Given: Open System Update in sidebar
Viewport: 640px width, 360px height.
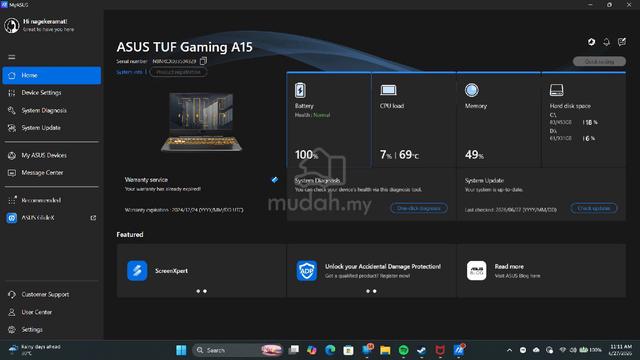Looking at the screenshot, I should 51,128.
